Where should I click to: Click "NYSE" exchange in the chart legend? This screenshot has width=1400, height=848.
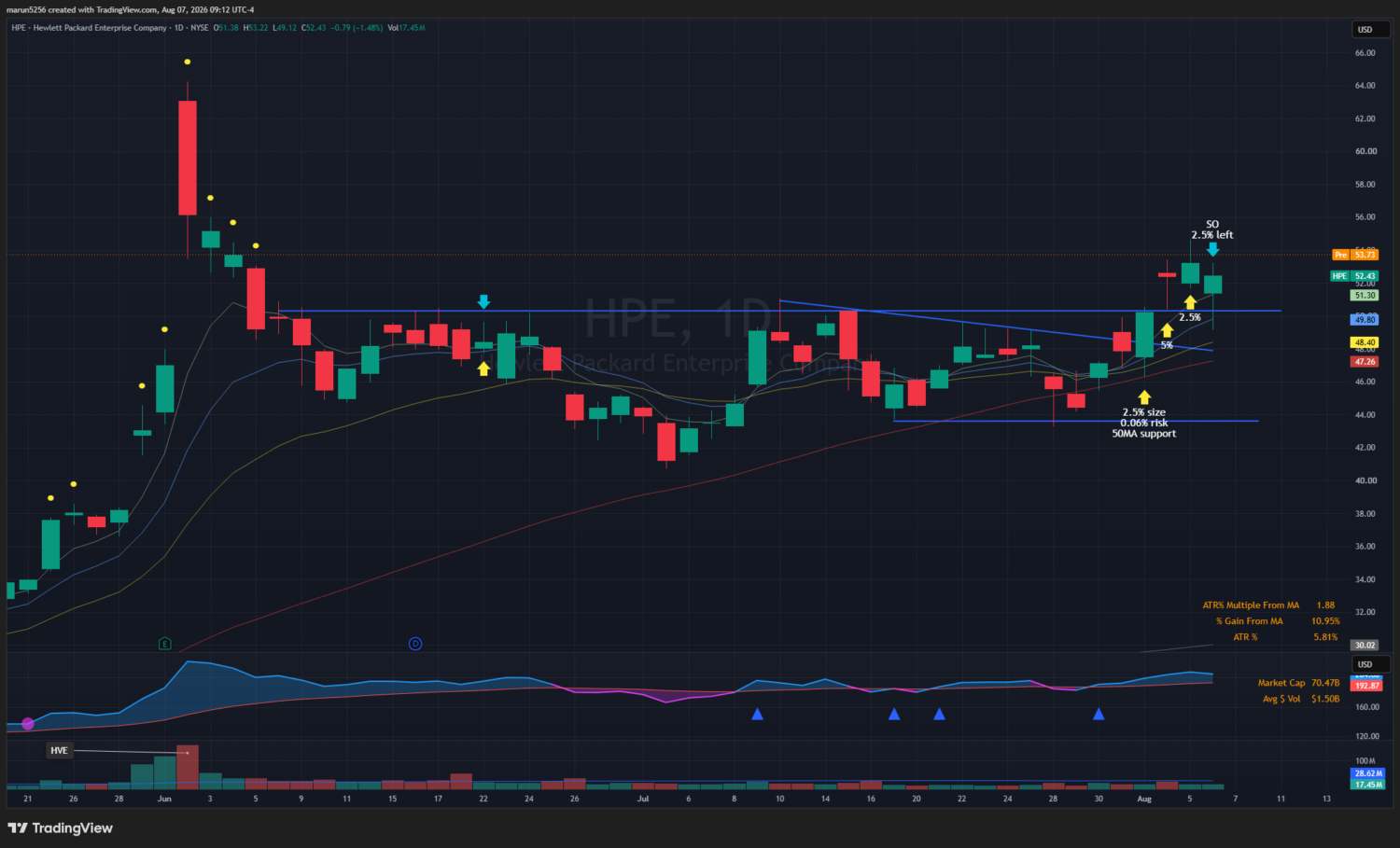pyautogui.click(x=200, y=28)
